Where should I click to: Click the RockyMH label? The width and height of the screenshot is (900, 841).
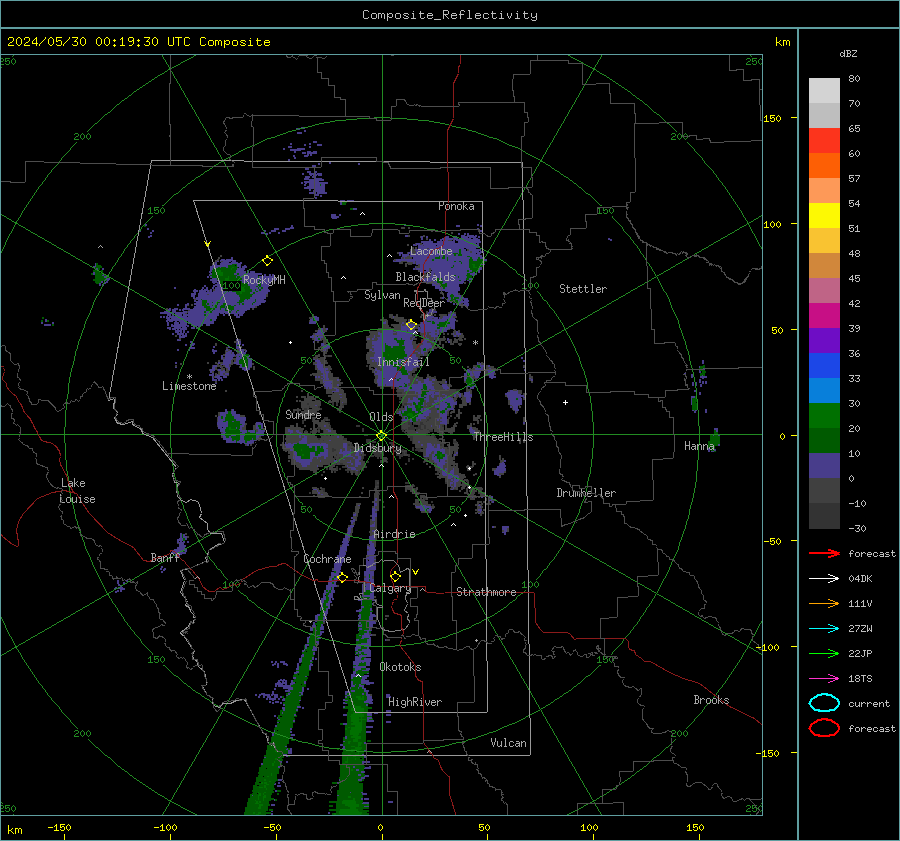pos(264,280)
